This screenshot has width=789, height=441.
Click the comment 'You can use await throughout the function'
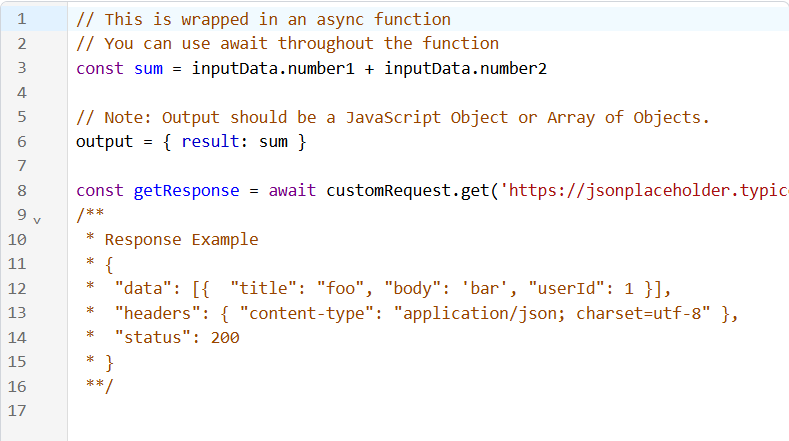point(287,44)
